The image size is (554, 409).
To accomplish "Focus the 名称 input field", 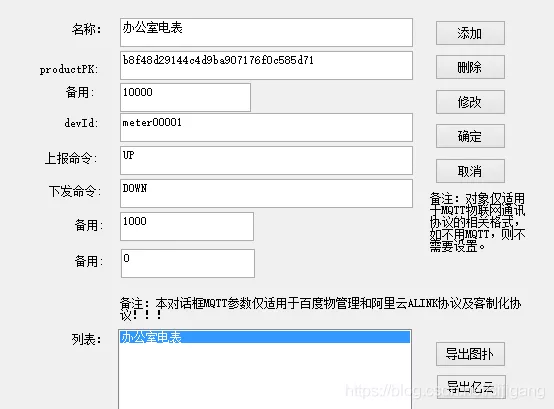I will click(x=266, y=32).
